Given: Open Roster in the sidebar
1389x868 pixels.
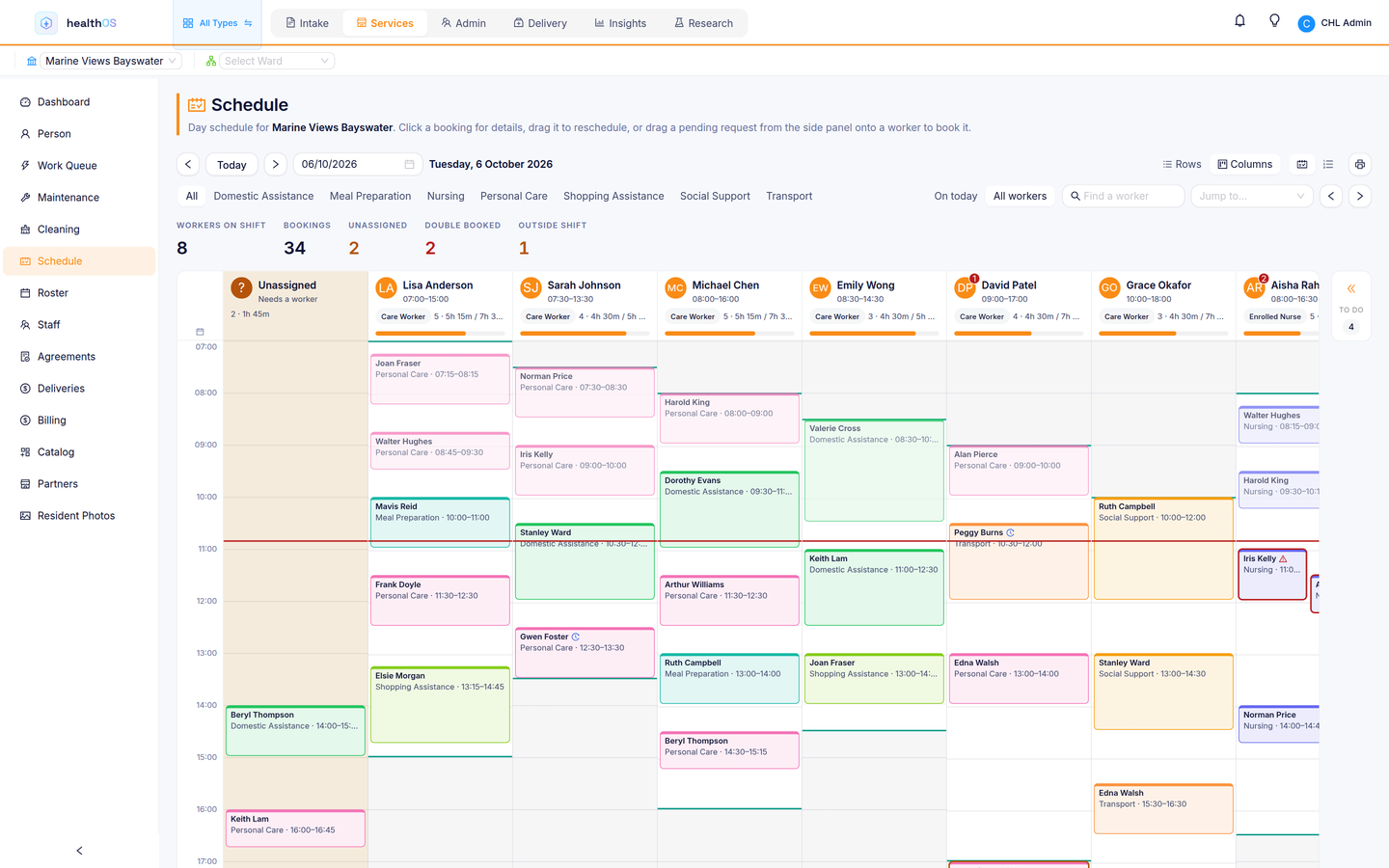Looking at the screenshot, I should pyautogui.click(x=79, y=293).
